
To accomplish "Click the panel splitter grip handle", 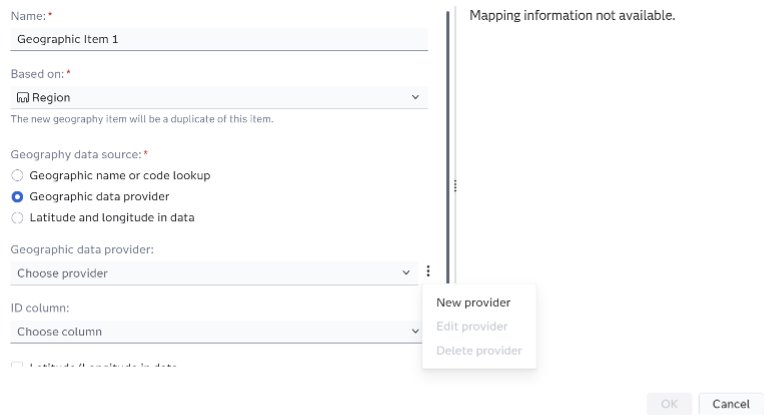I will click(x=456, y=186).
